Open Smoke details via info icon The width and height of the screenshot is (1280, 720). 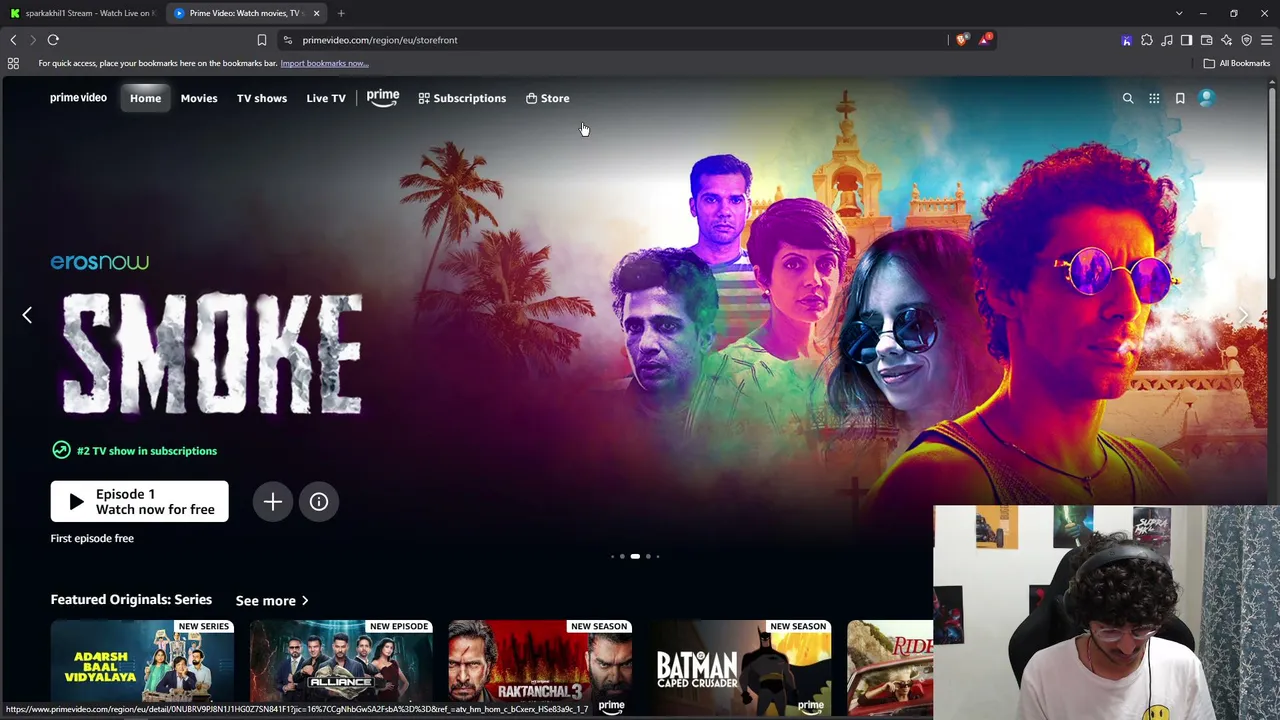click(x=319, y=502)
